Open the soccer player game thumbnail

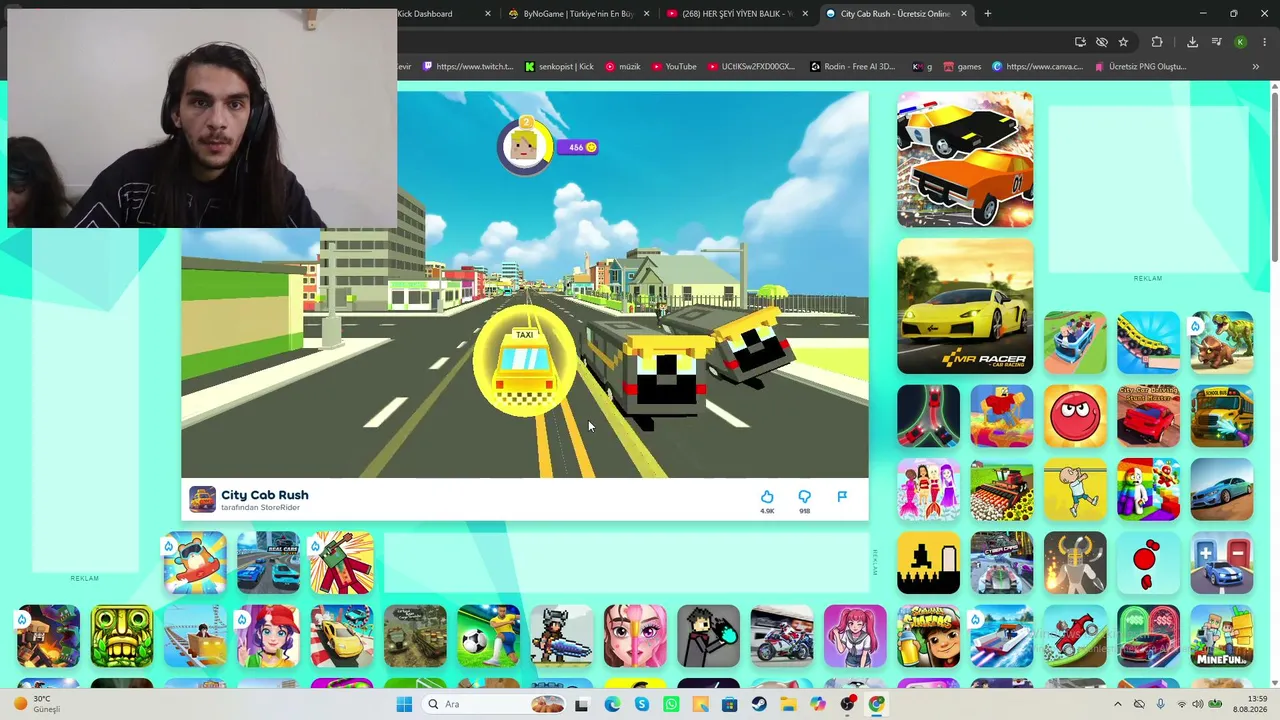(x=488, y=636)
